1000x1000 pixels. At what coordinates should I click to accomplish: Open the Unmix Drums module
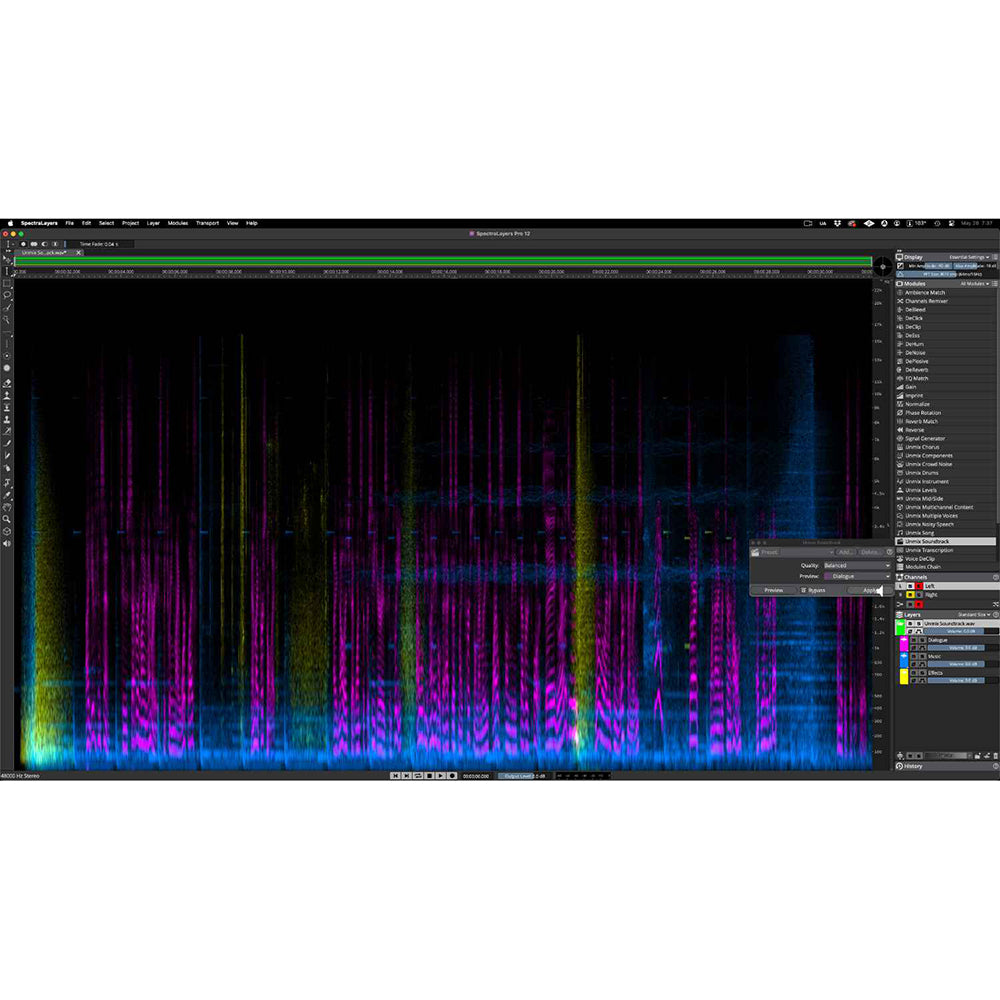coord(930,472)
